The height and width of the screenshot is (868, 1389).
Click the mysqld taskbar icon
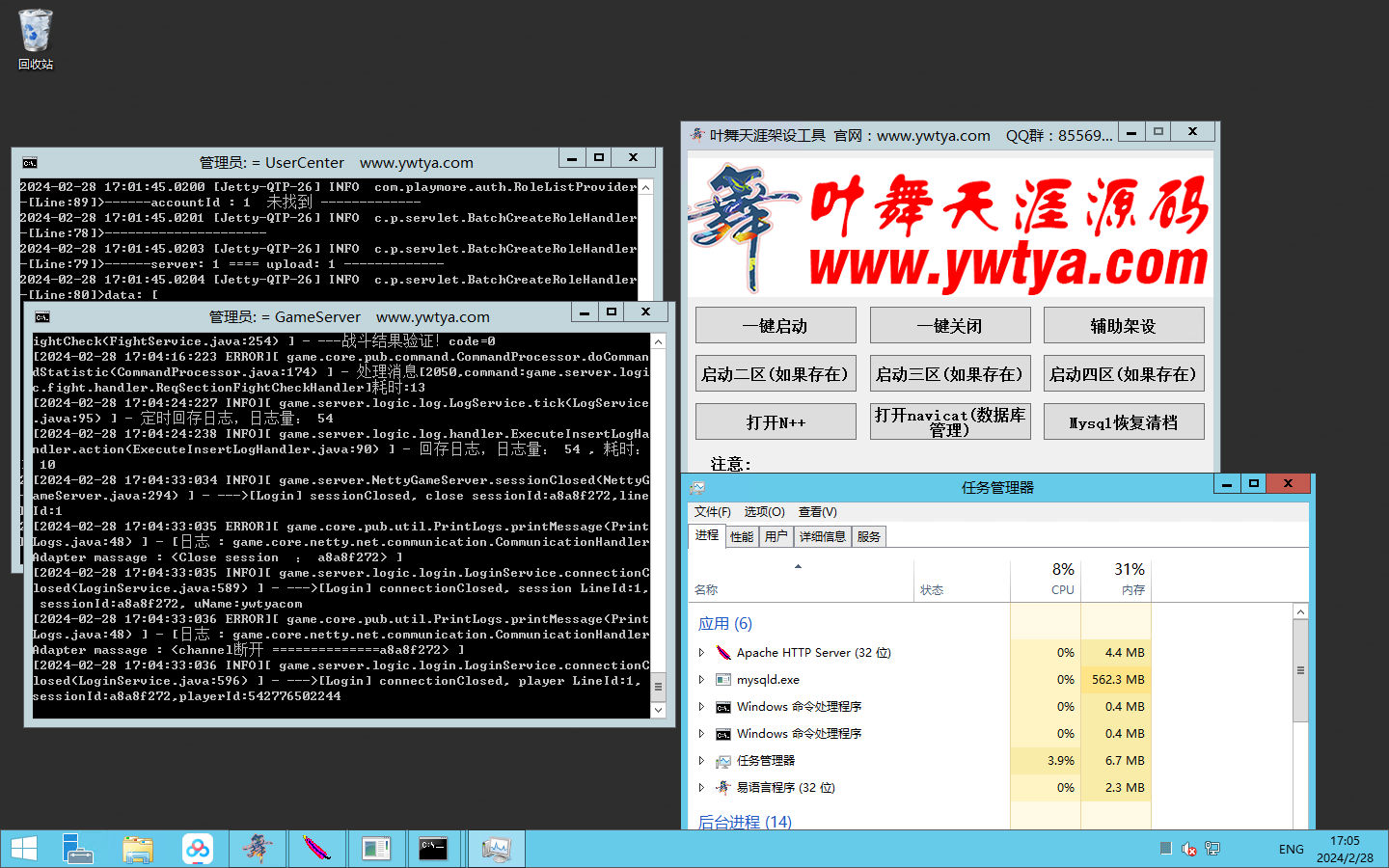pos(376,849)
